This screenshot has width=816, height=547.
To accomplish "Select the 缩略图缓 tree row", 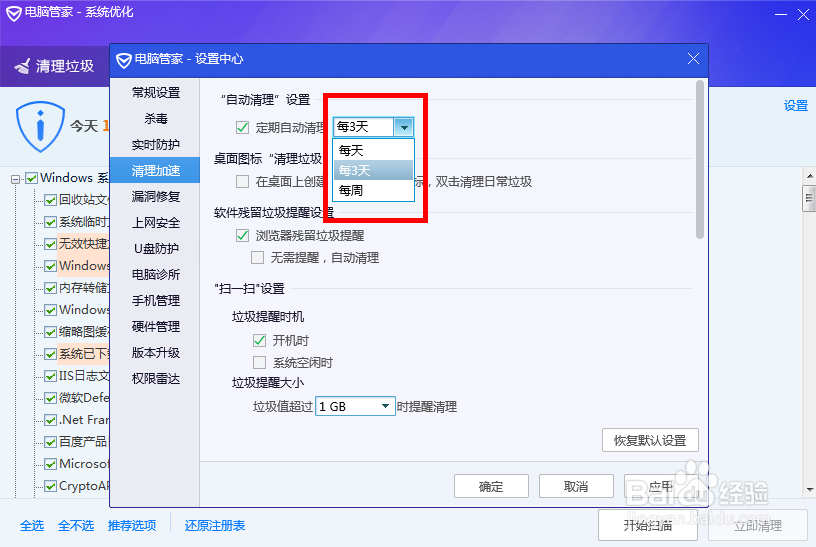I will pos(83,332).
